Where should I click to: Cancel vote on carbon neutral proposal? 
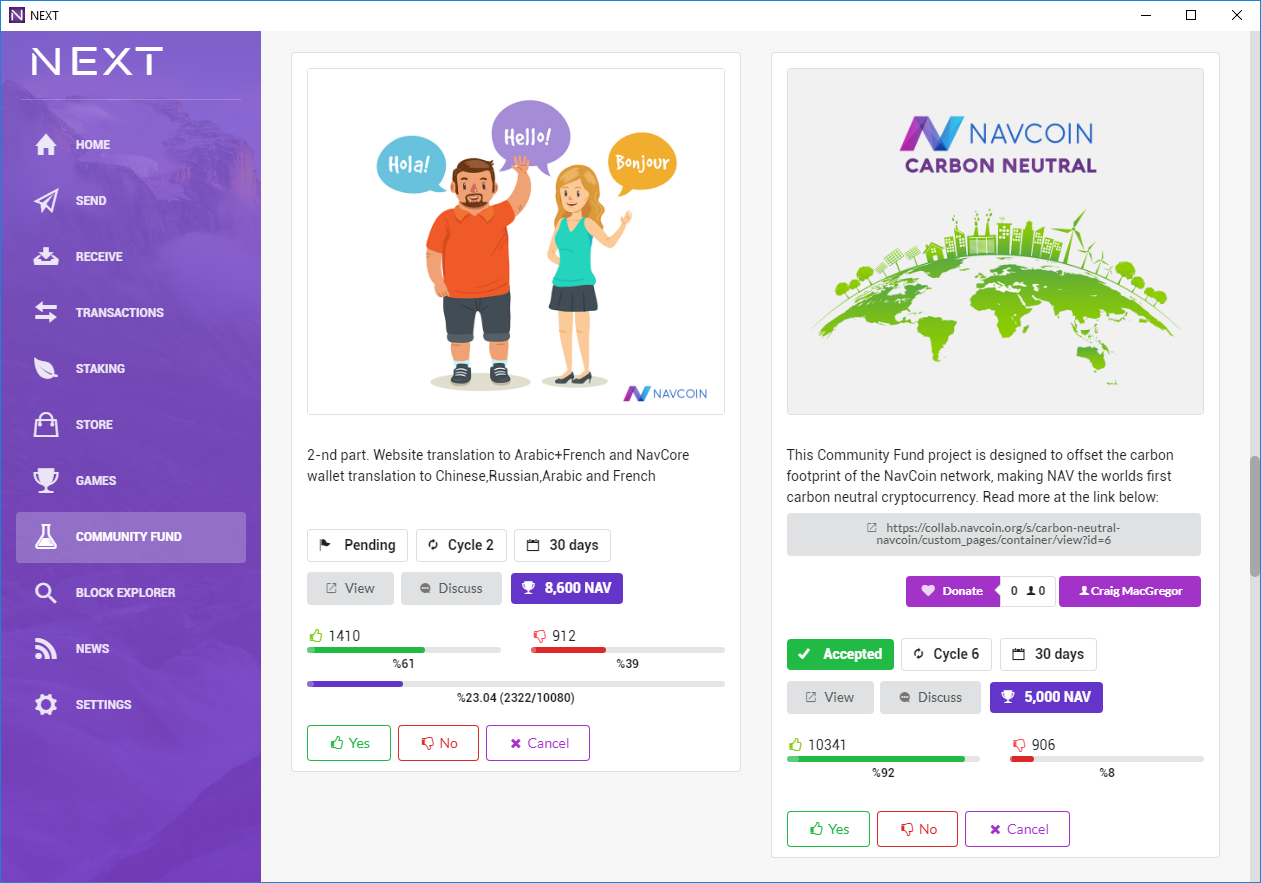pos(1017,829)
